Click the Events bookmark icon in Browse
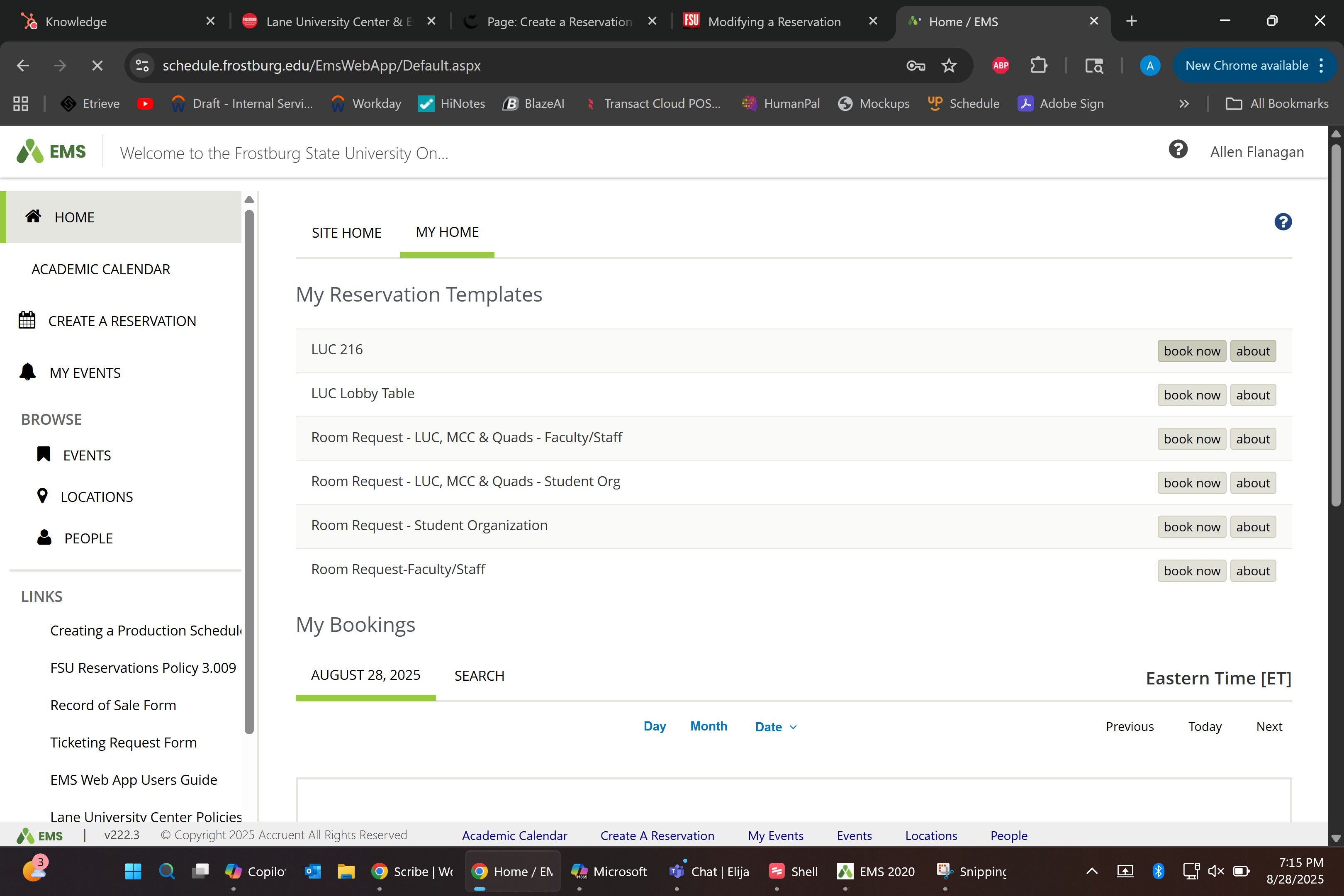The image size is (1344, 896). (x=44, y=454)
